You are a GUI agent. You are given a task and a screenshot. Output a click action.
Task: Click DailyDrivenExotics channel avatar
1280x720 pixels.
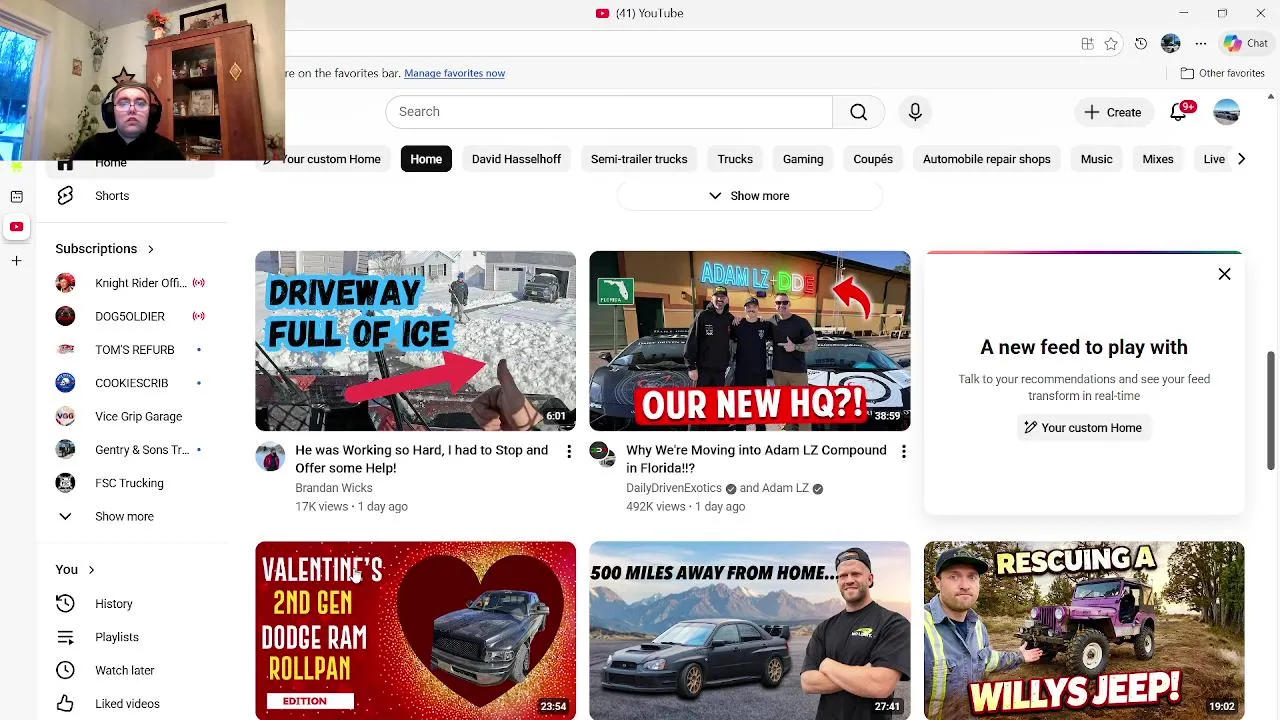coord(603,455)
